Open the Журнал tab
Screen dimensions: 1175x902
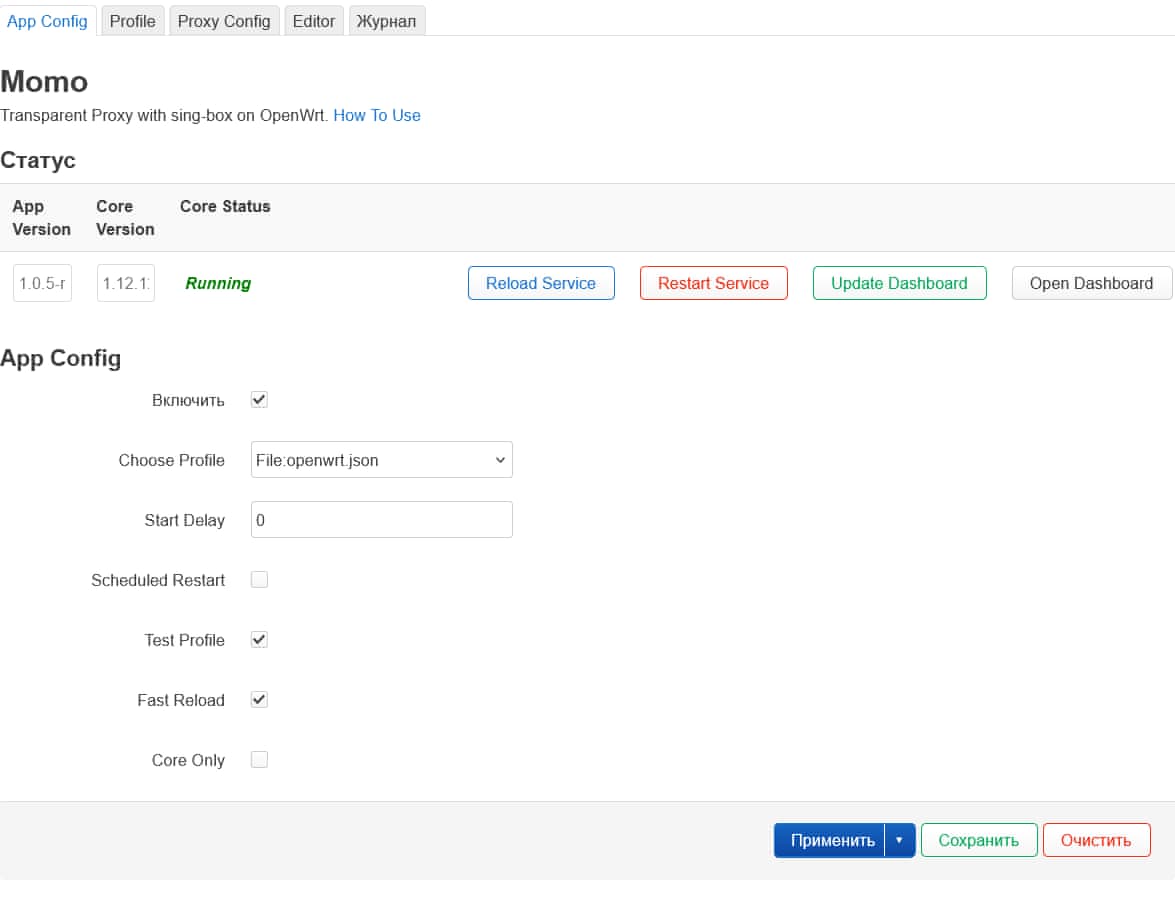pyautogui.click(x=387, y=21)
